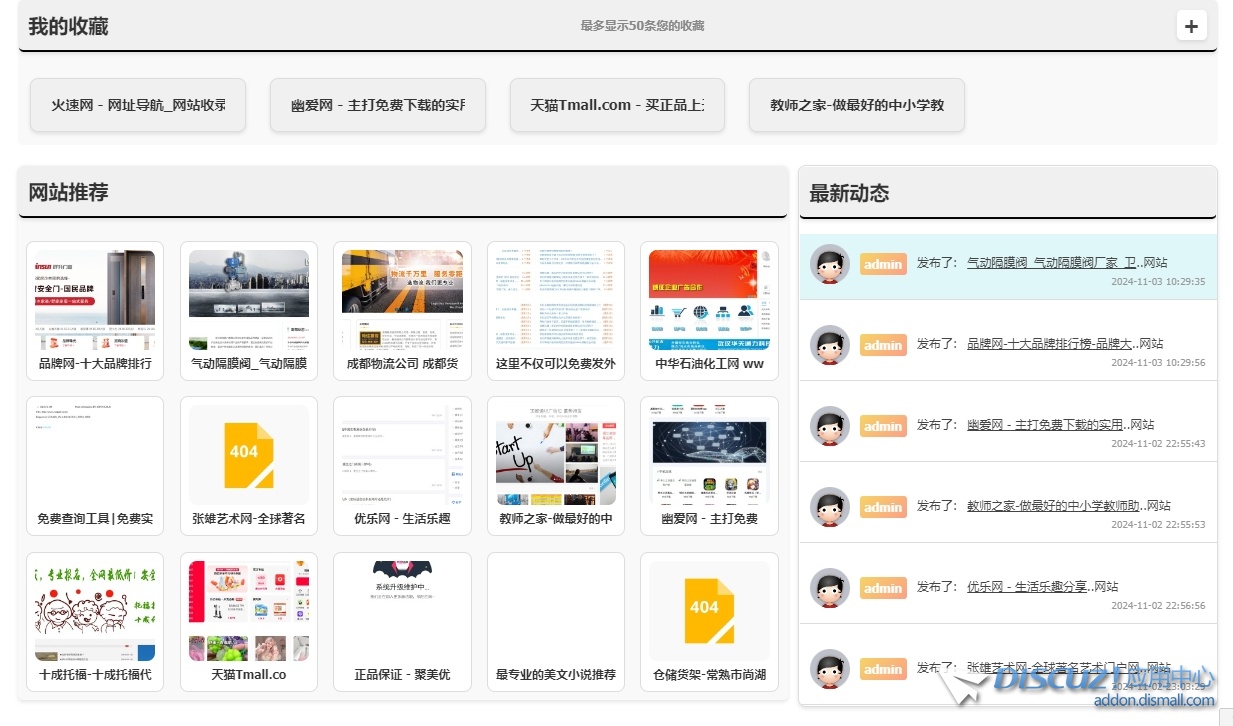This screenshot has width=1233, height=726.
Task: Open the 幽爱网 bookmark button in 我的收藏
Action: tap(378, 105)
